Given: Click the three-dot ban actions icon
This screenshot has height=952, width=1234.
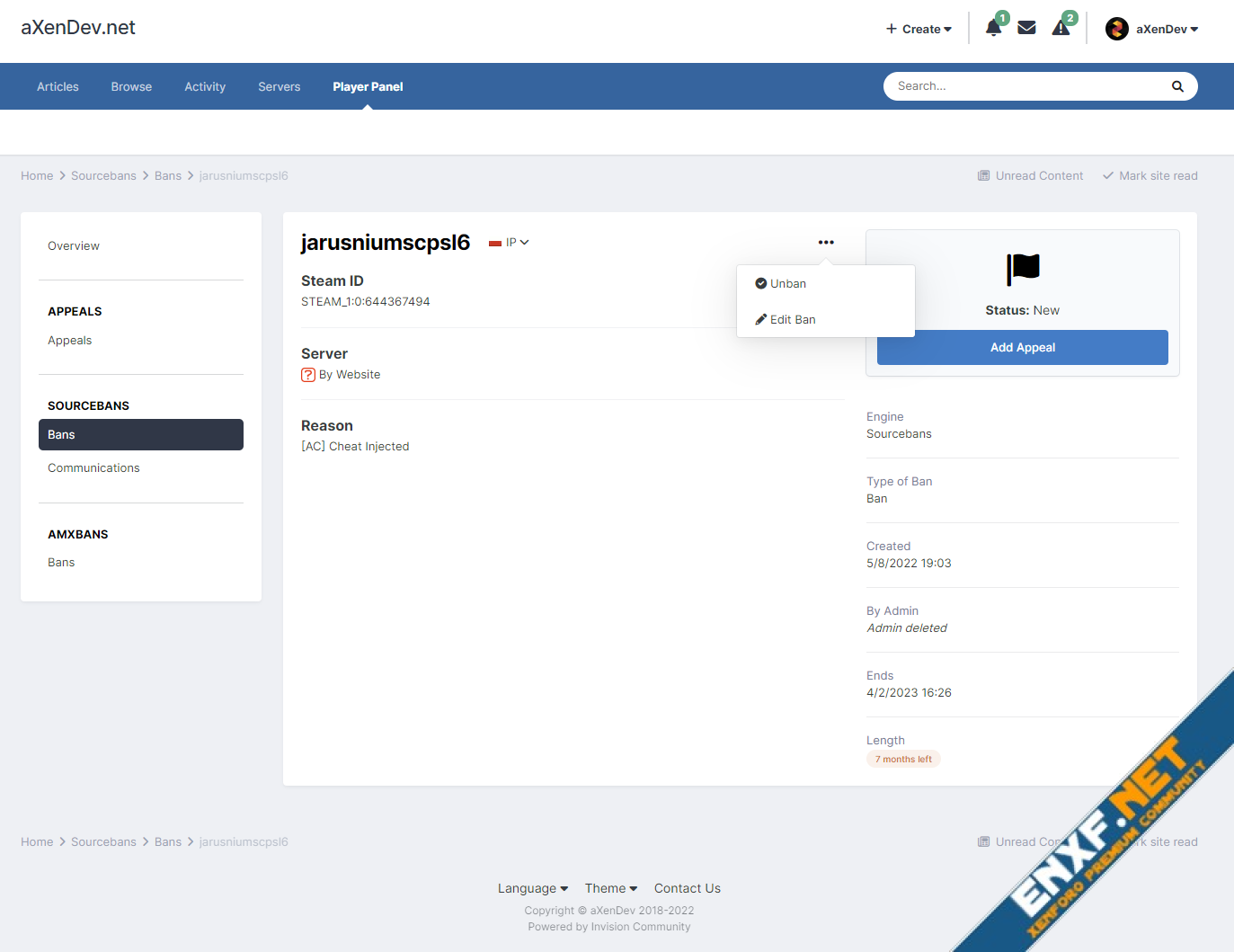Looking at the screenshot, I should pos(826,242).
